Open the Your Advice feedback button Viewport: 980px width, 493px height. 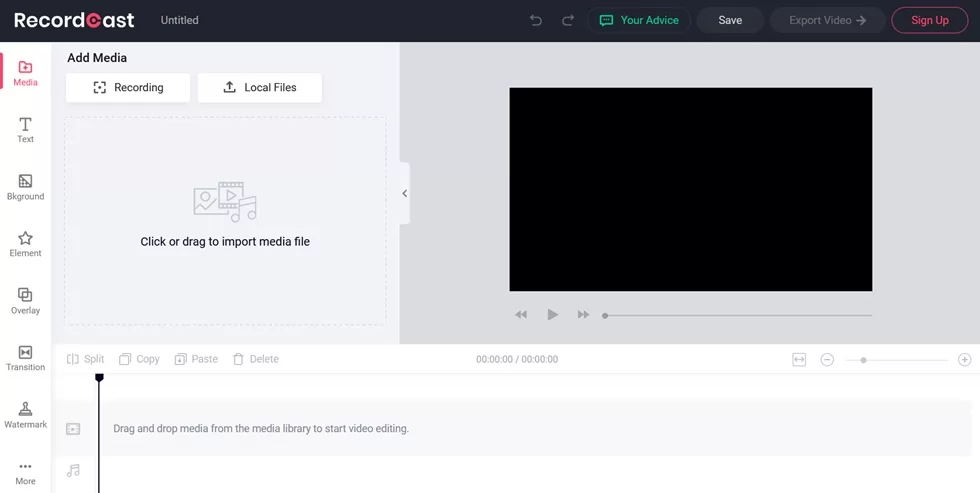click(x=639, y=20)
